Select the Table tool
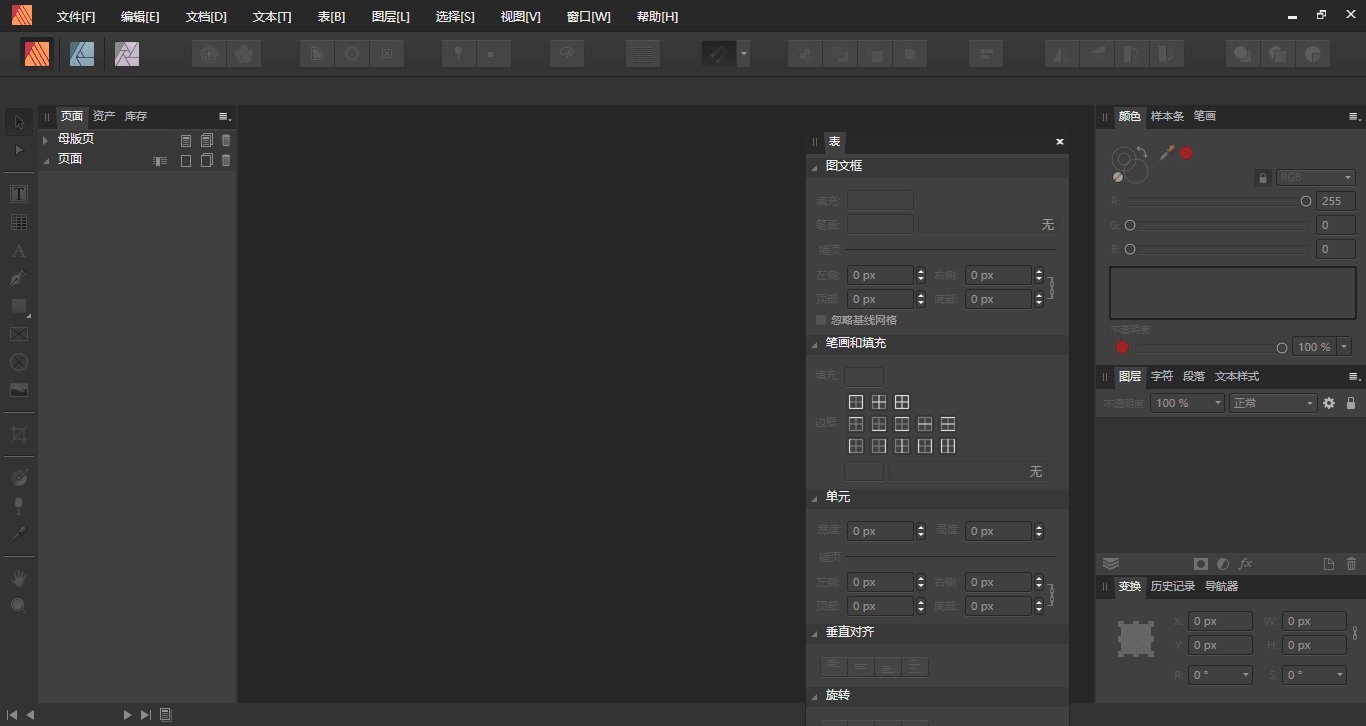1366x726 pixels. click(x=18, y=221)
